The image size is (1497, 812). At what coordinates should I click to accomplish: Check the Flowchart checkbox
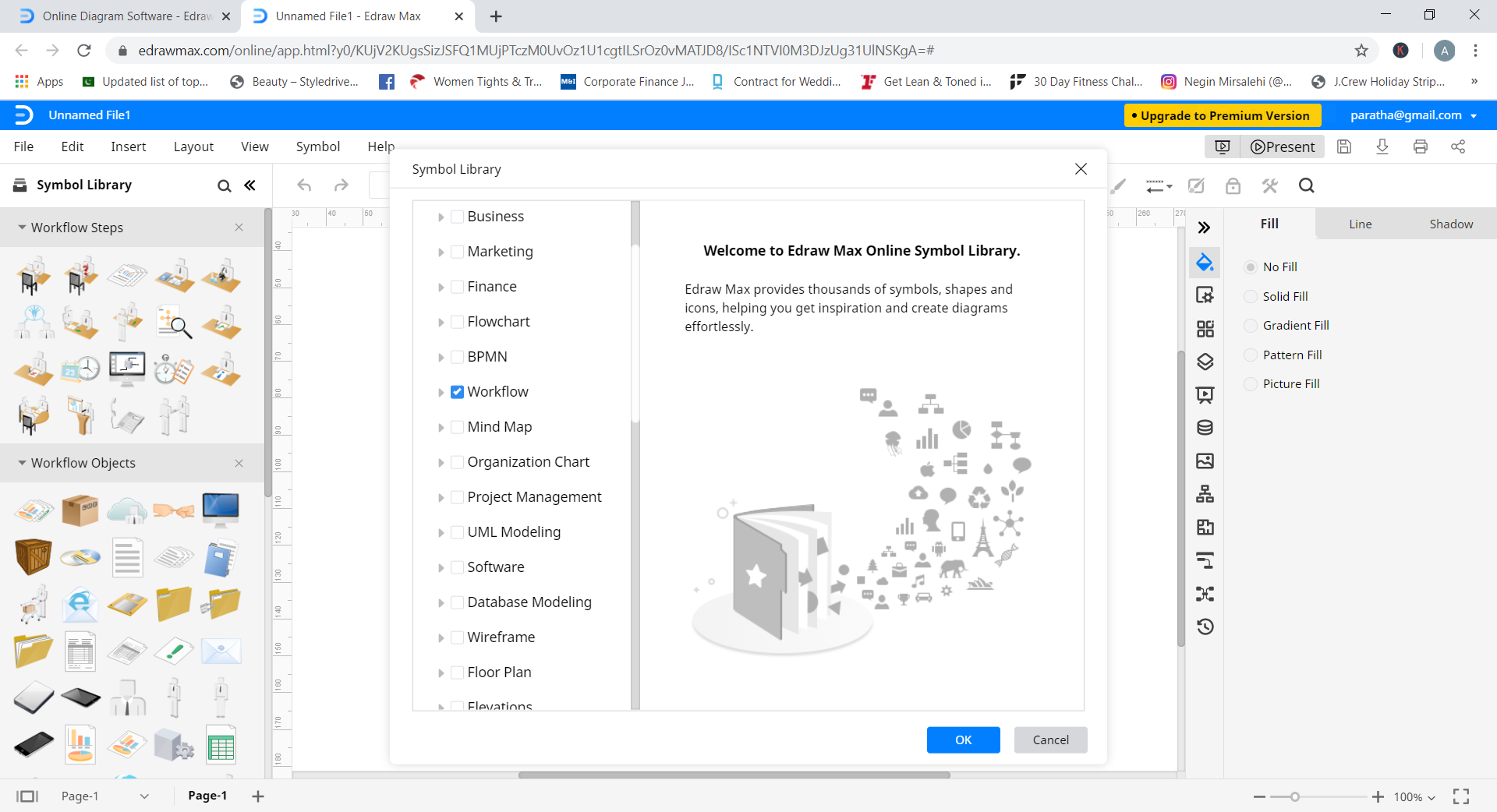[458, 322]
